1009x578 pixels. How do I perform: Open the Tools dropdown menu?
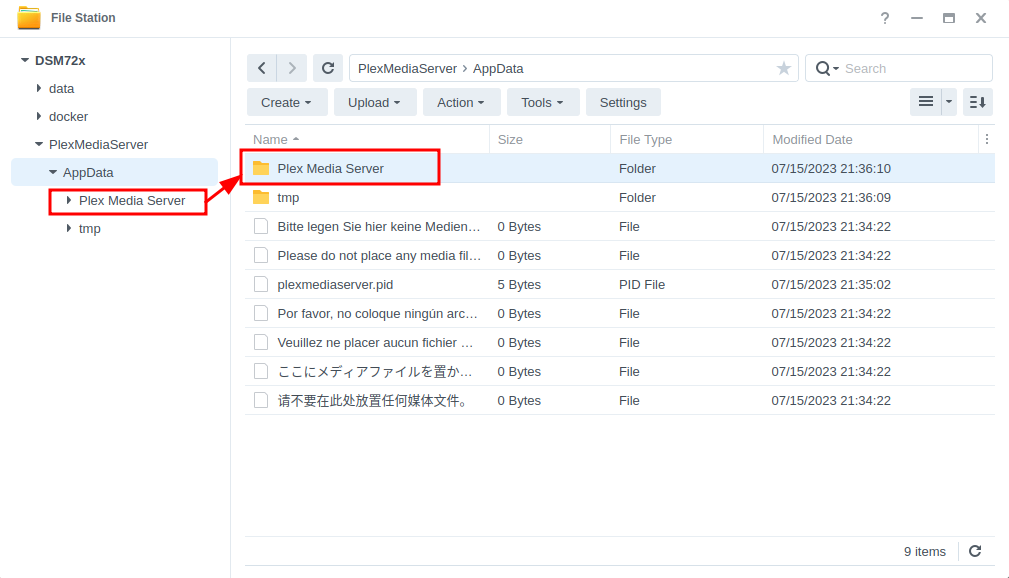(x=543, y=102)
